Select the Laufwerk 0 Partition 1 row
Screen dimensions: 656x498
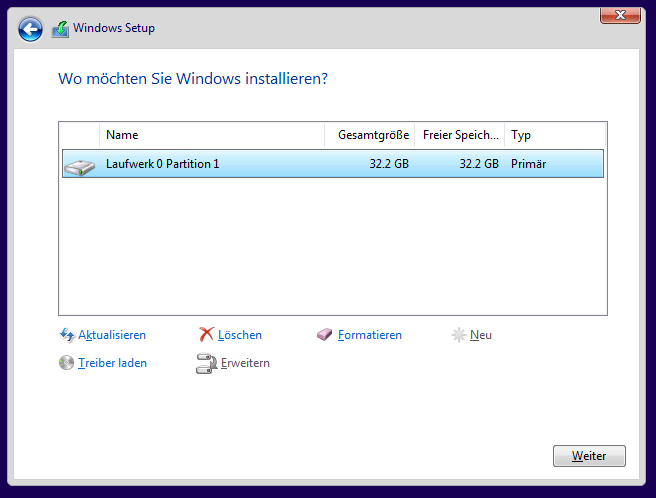coord(333,164)
